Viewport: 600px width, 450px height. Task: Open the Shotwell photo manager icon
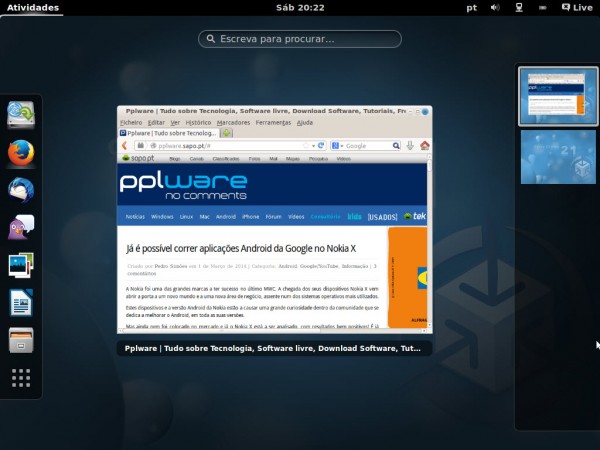(x=21, y=265)
